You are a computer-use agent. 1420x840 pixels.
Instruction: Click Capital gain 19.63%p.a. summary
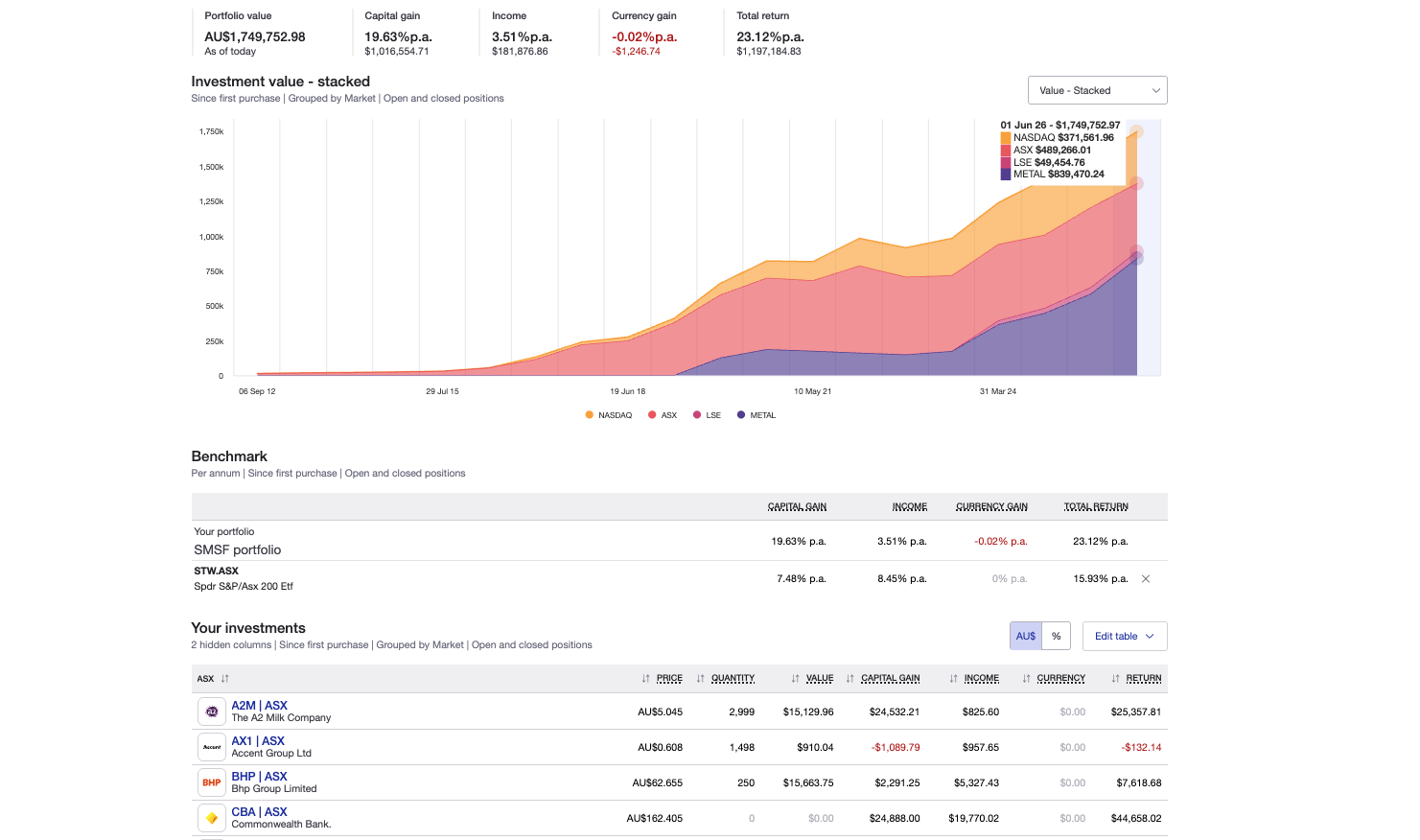coord(398,36)
